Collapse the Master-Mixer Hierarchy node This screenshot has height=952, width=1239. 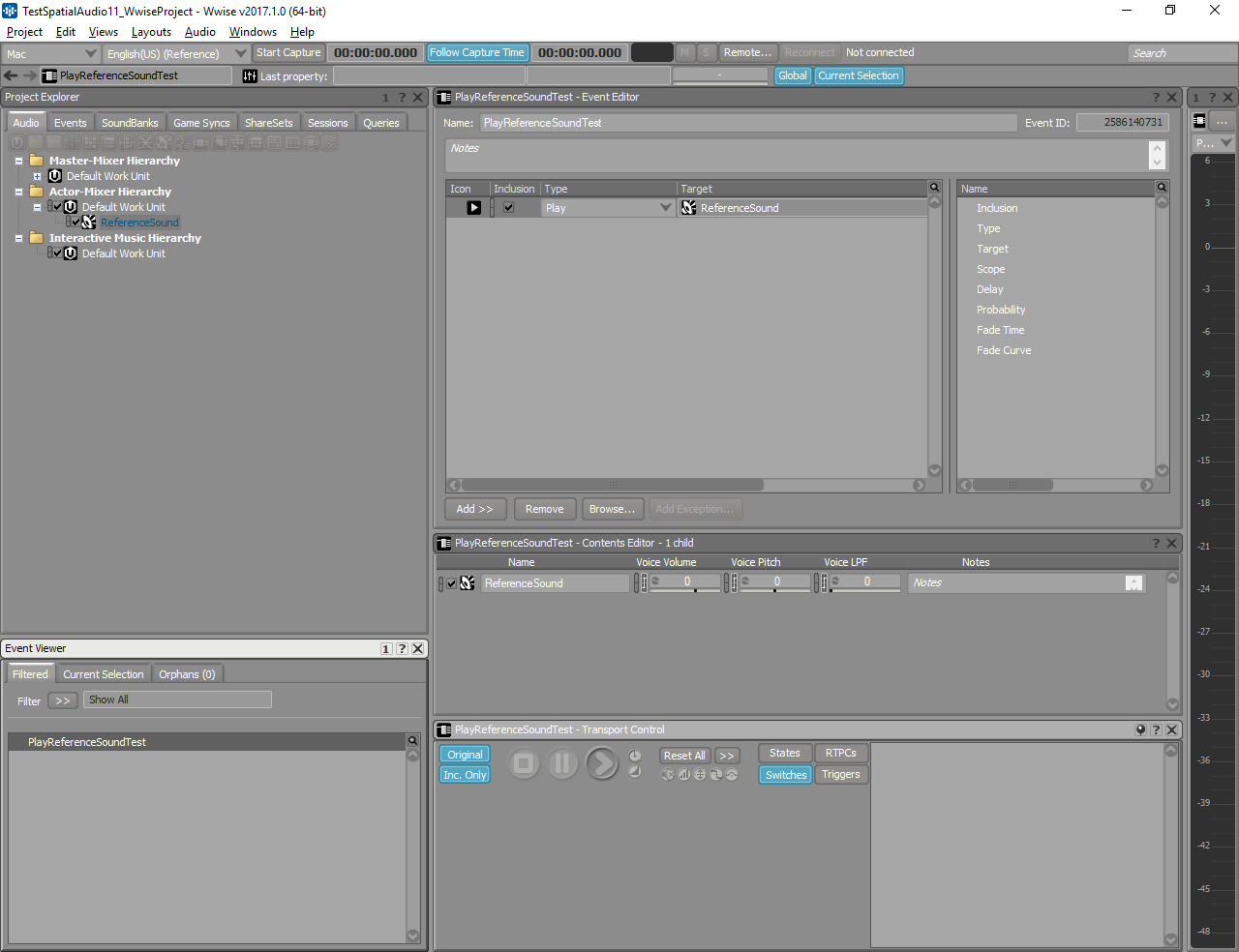(x=18, y=161)
